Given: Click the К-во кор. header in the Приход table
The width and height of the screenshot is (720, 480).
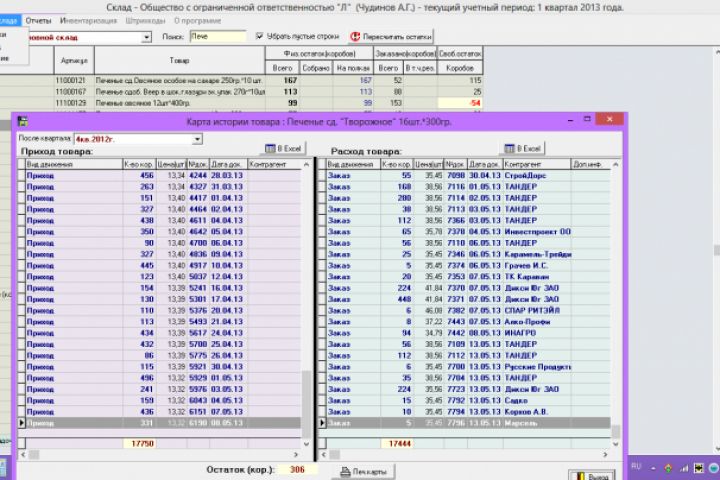Looking at the screenshot, I should pos(139,164).
